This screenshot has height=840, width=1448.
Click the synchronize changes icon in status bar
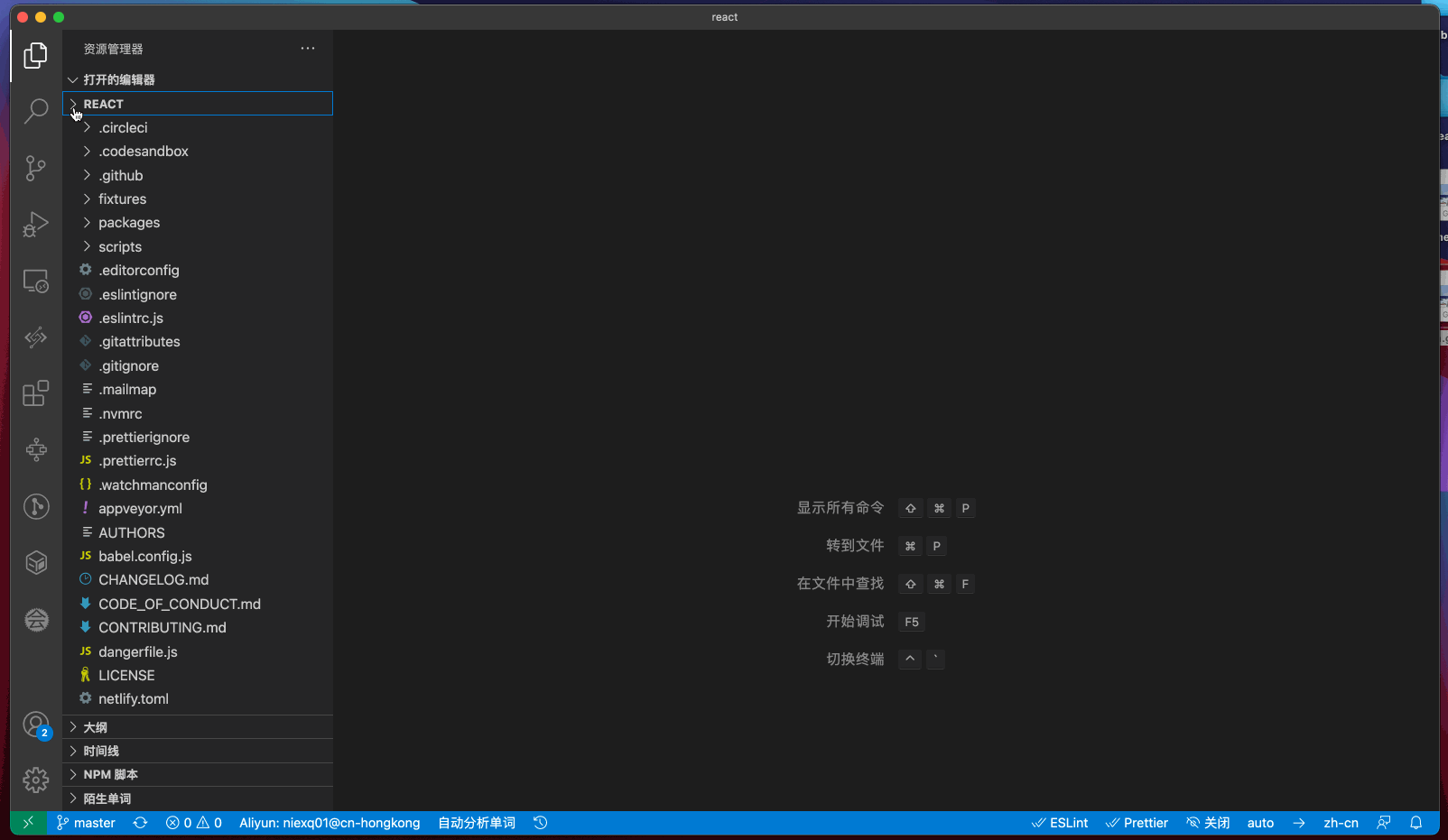[x=140, y=823]
